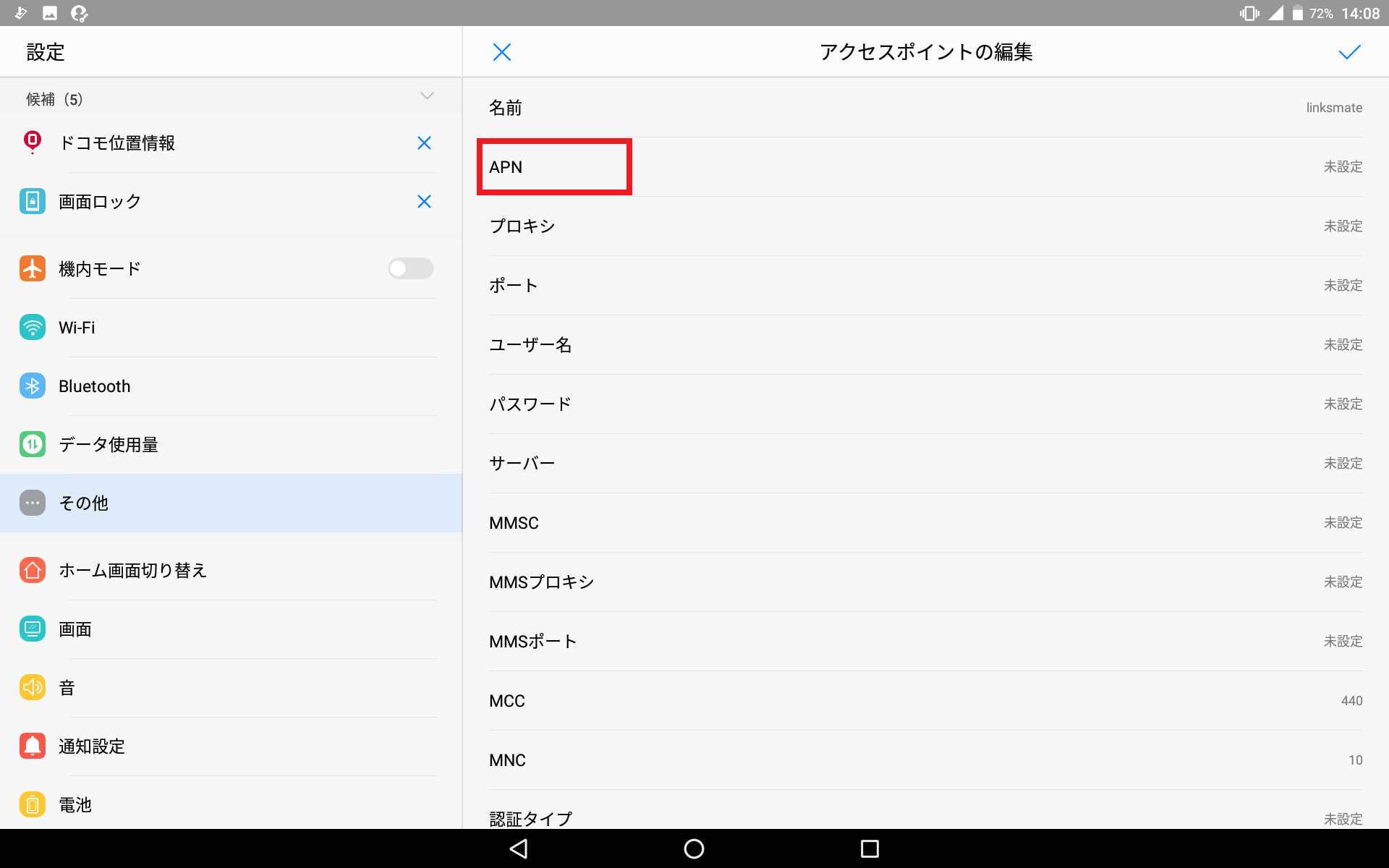The height and width of the screenshot is (868, 1389).
Task: Tap the その他 three-dots icon
Action: (33, 503)
